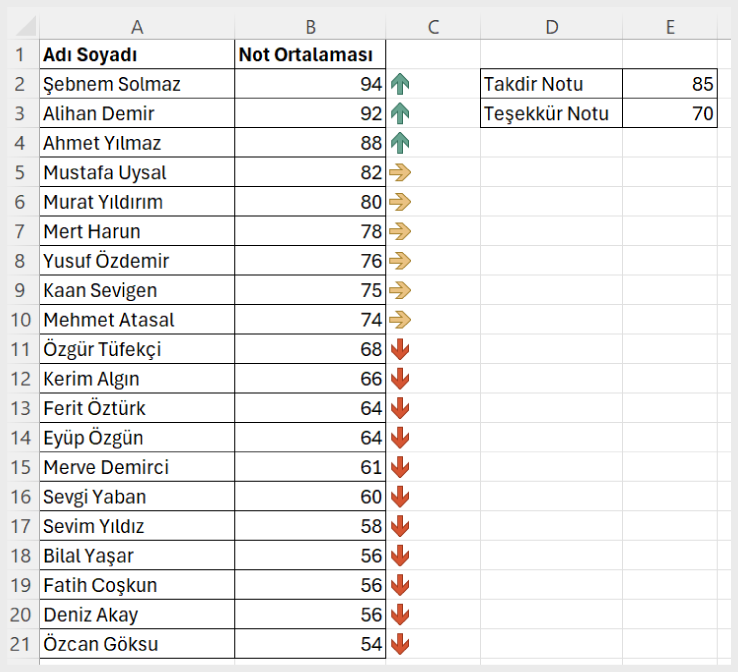
Task: Select row 21 header
Action: point(20,644)
